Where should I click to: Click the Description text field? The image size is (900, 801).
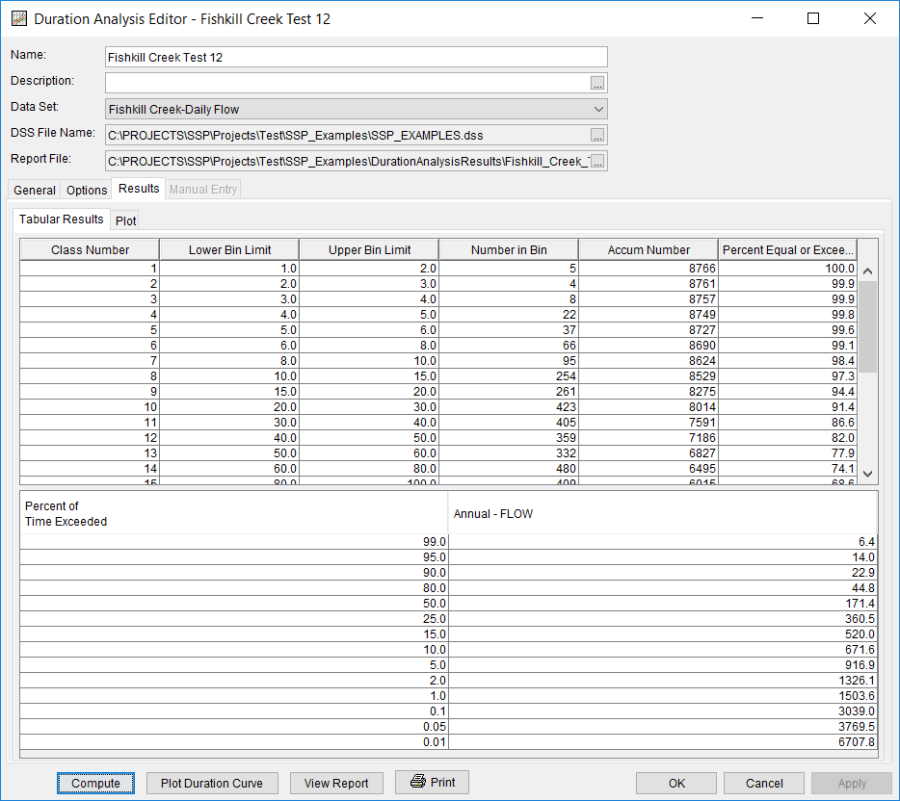coord(347,83)
